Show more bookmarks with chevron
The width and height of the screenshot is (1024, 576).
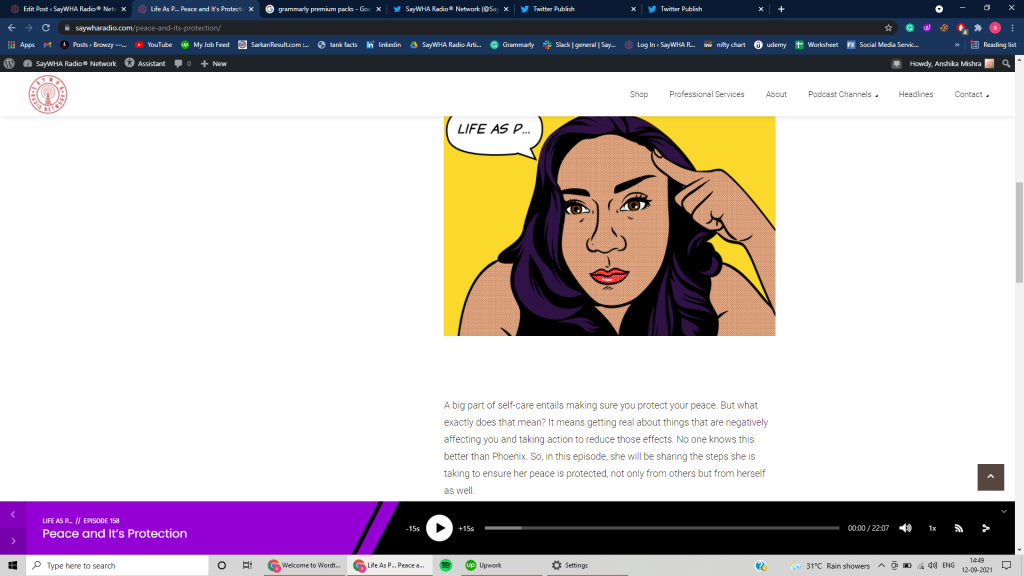click(957, 44)
